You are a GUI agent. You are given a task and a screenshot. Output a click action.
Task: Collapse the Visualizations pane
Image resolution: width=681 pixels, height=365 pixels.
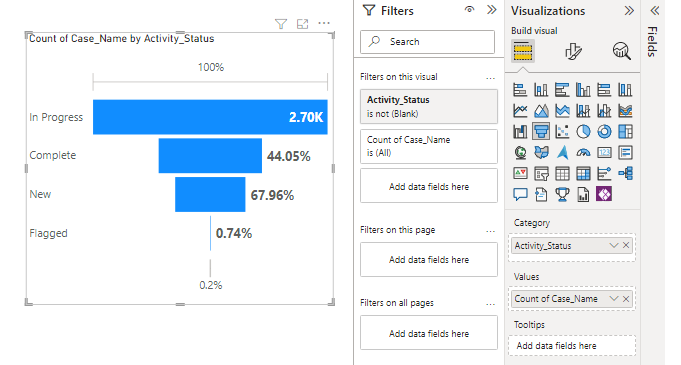(629, 10)
